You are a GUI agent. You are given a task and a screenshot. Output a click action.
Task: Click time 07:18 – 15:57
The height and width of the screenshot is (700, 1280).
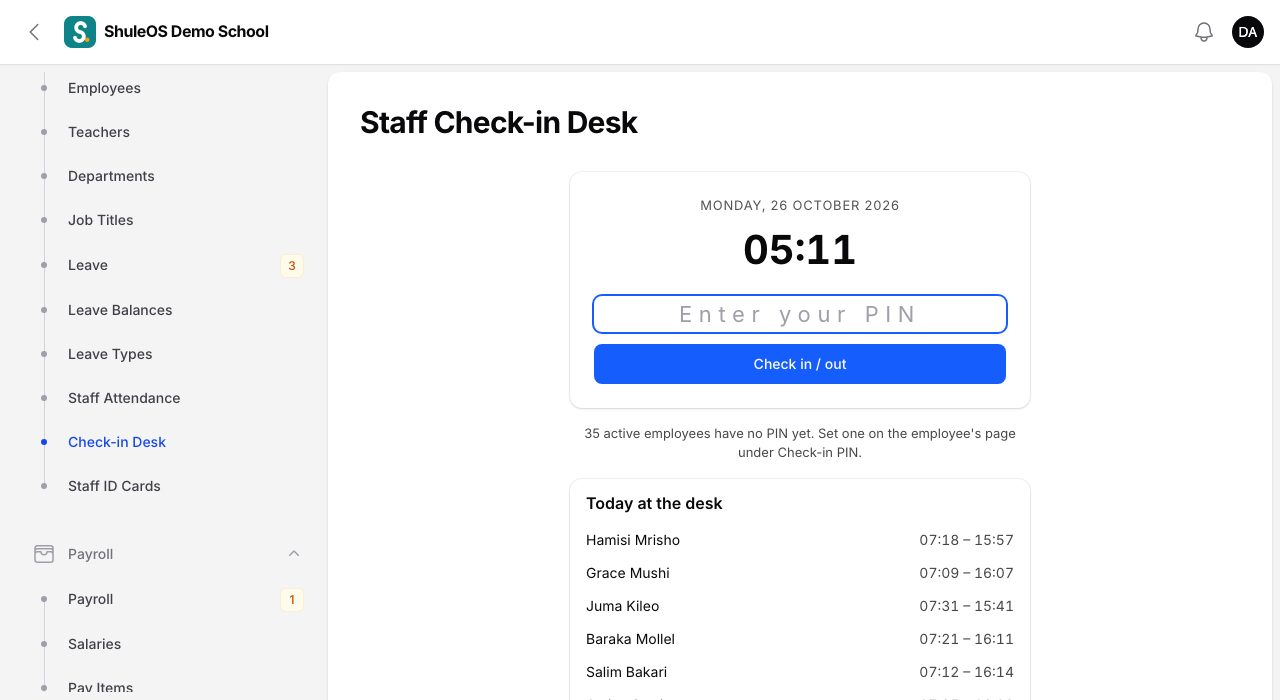pyautogui.click(x=967, y=540)
